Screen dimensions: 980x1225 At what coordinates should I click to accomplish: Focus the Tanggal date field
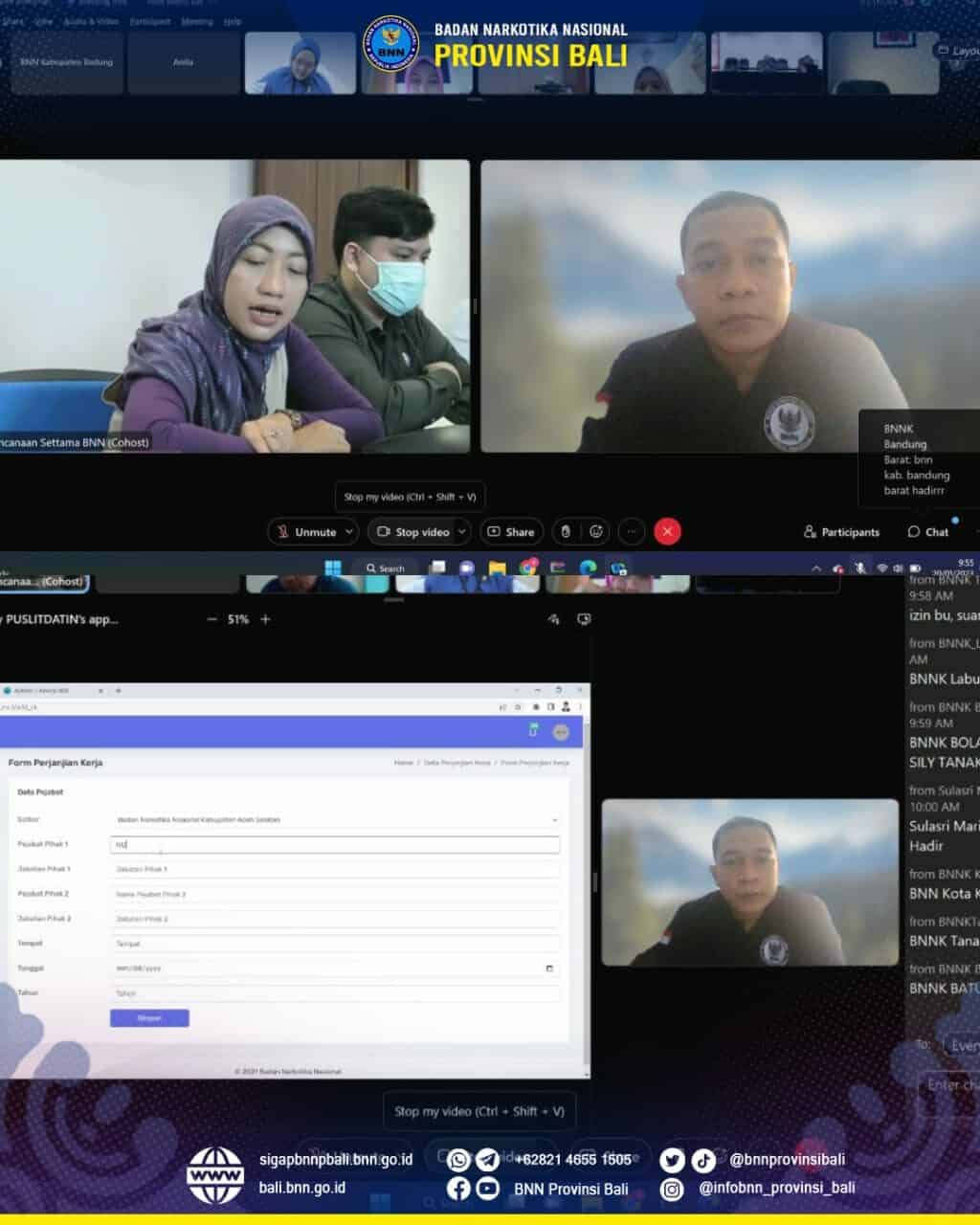(335, 969)
